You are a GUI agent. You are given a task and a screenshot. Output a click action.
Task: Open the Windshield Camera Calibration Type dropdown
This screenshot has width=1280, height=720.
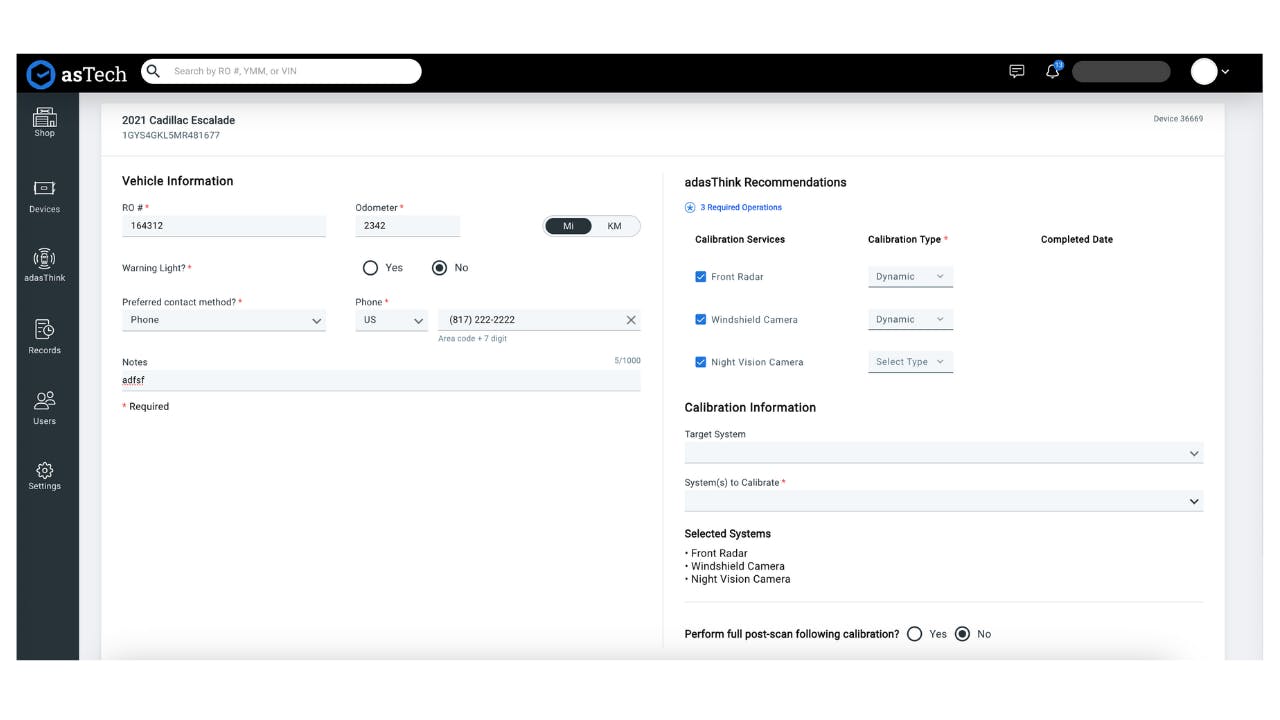tap(909, 318)
